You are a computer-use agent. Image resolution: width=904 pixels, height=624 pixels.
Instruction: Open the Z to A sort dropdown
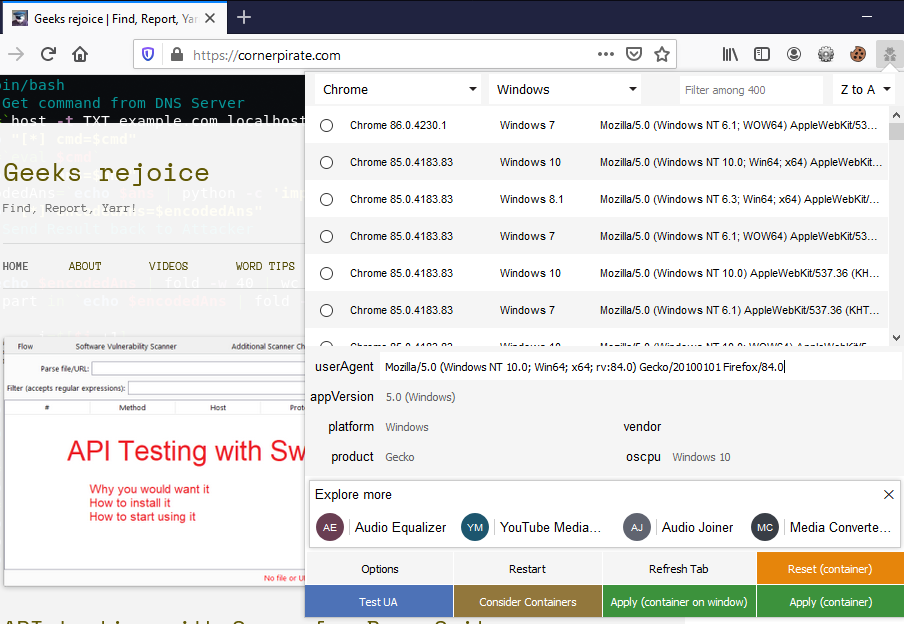tap(864, 89)
